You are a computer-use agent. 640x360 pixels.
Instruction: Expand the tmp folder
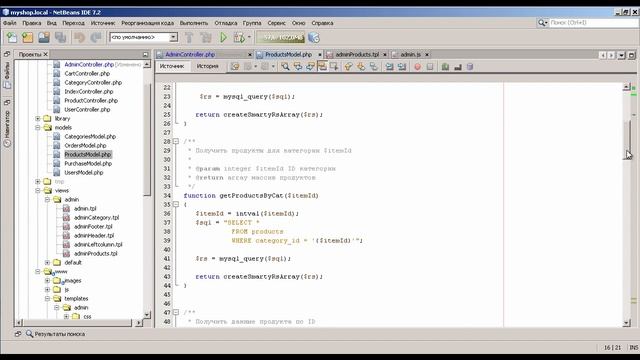[x=38, y=181]
